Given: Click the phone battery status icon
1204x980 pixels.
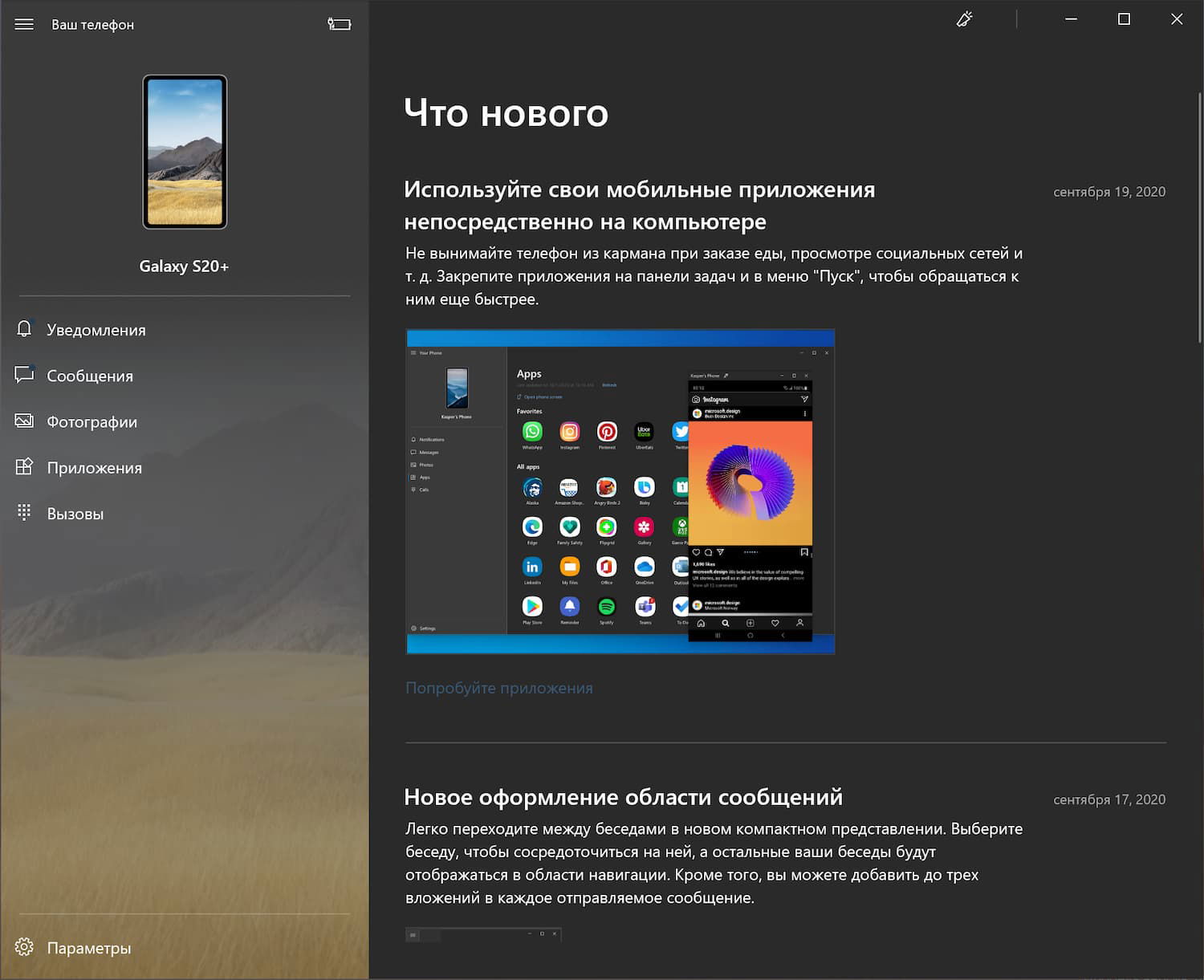Looking at the screenshot, I should coord(339,23).
